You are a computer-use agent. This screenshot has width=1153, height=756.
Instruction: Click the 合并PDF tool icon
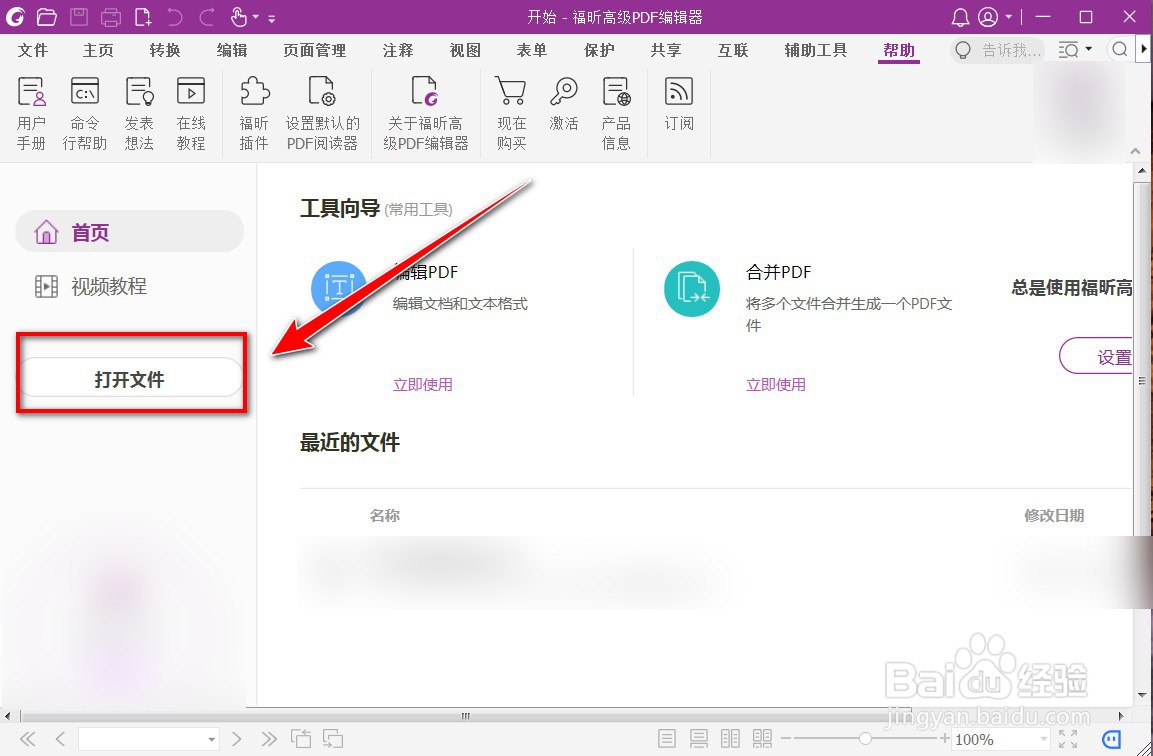691,289
